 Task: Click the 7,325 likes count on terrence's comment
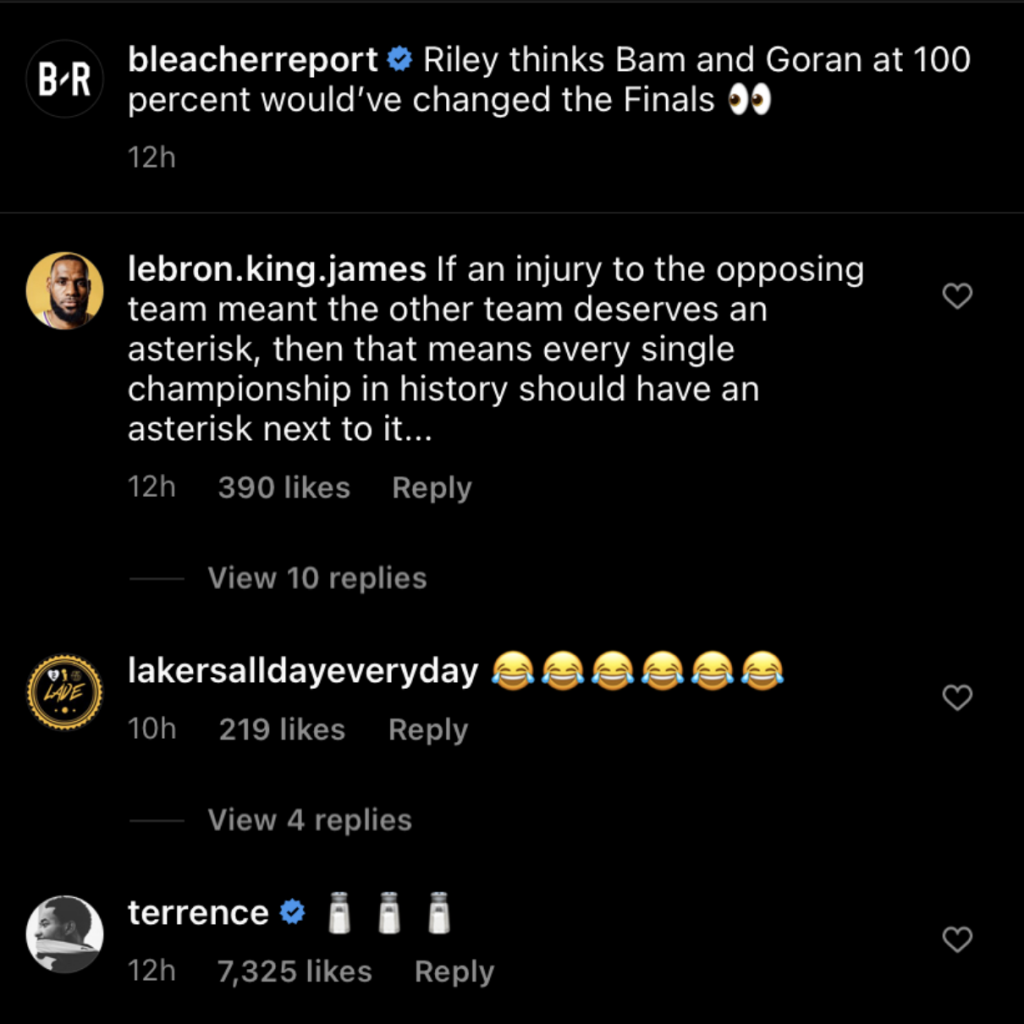pyautogui.click(x=293, y=970)
